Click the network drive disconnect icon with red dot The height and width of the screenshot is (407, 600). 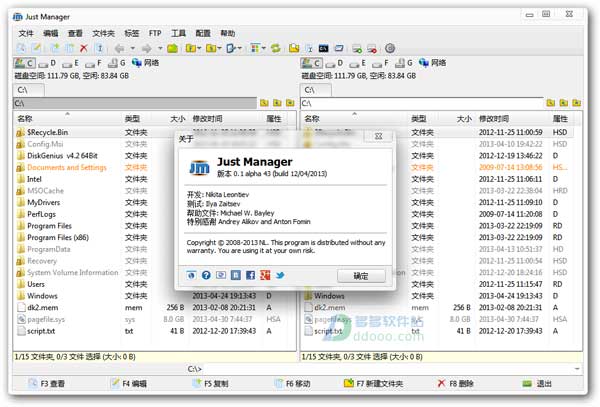coord(372,48)
